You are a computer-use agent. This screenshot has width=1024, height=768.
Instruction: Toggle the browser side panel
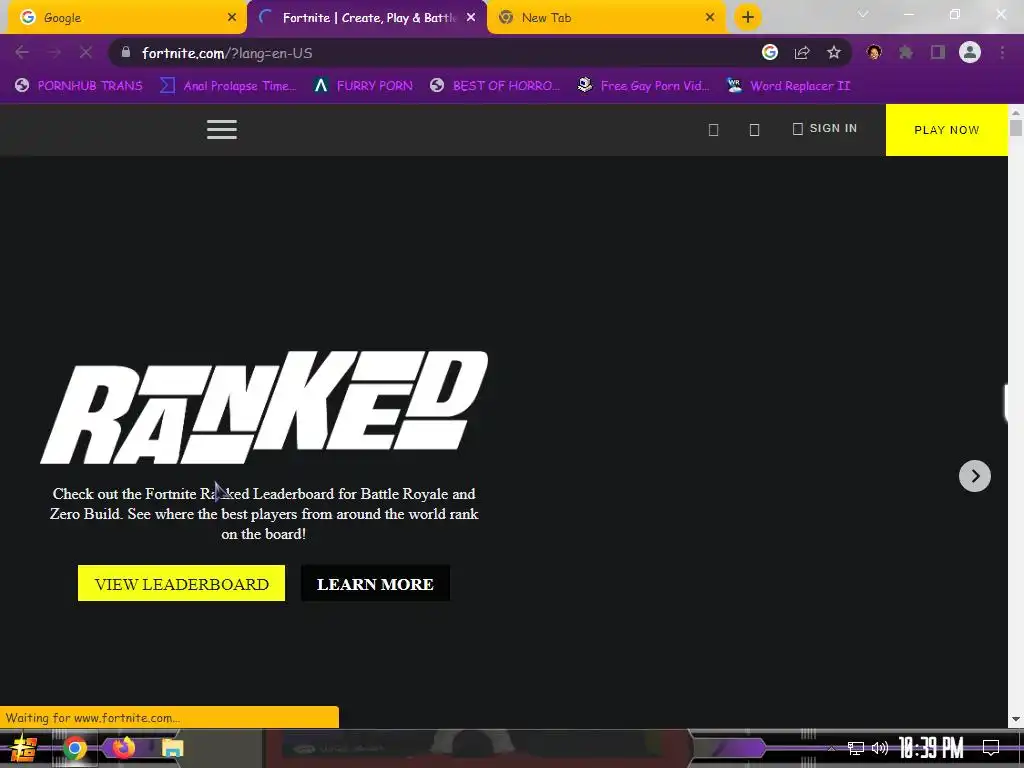coord(938,53)
